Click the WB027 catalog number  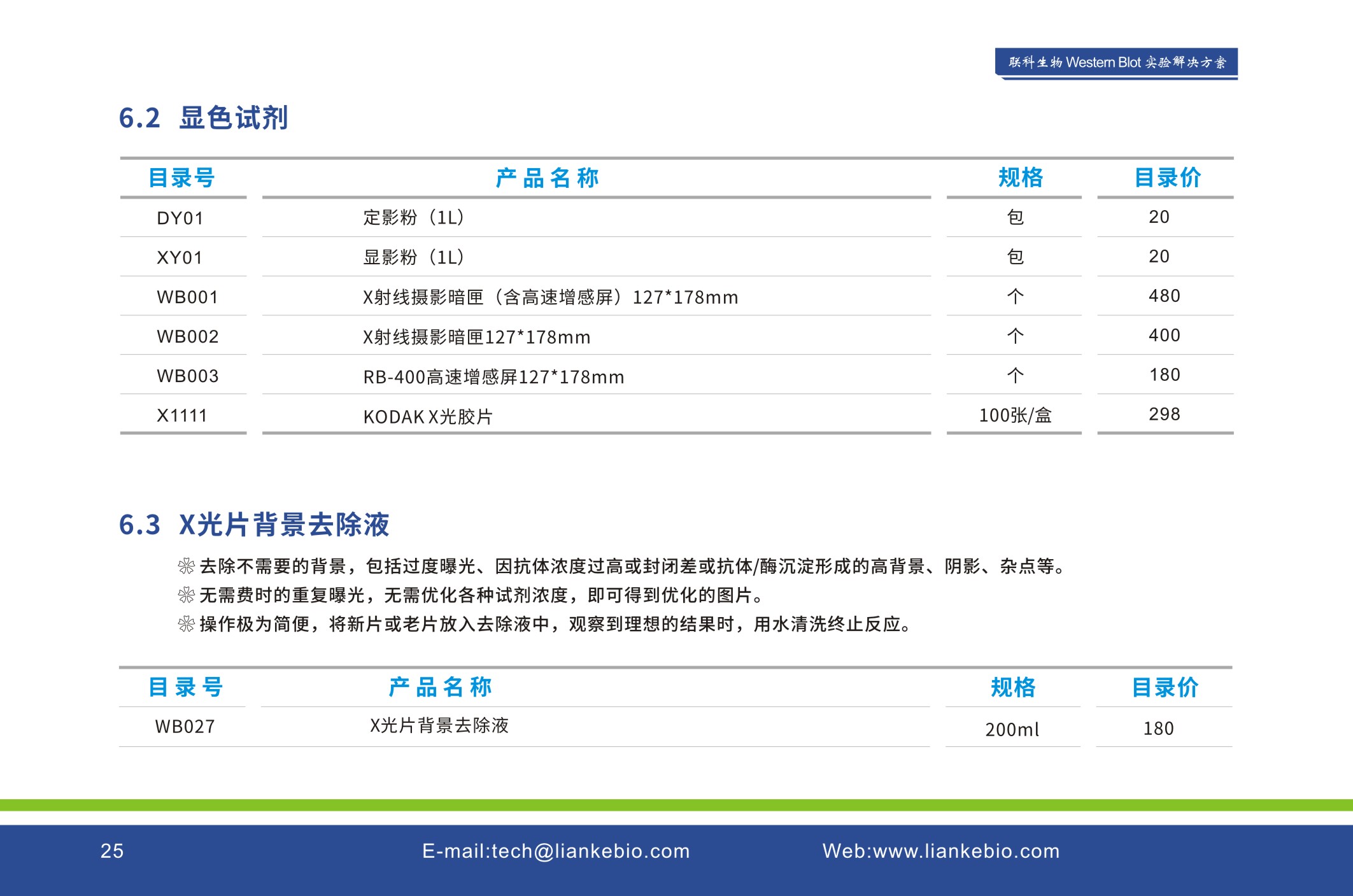(185, 727)
